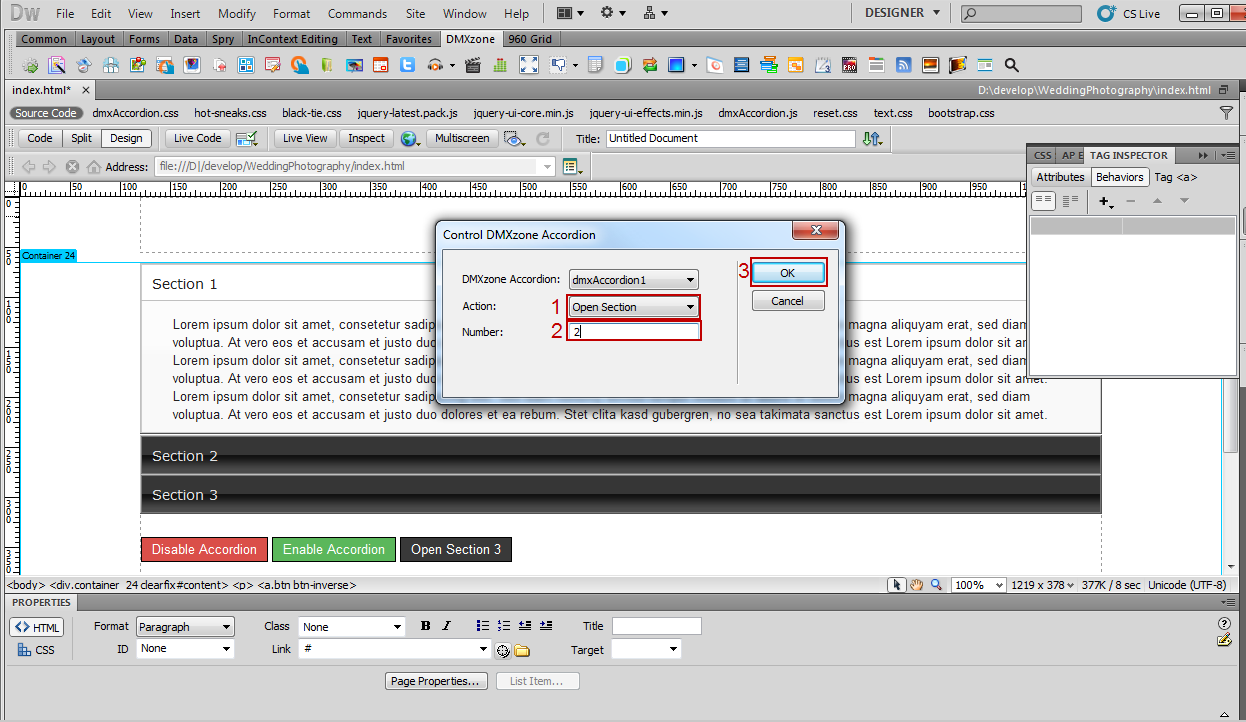Click the address bar options list icon
The image size is (1246, 722).
[x=571, y=166]
